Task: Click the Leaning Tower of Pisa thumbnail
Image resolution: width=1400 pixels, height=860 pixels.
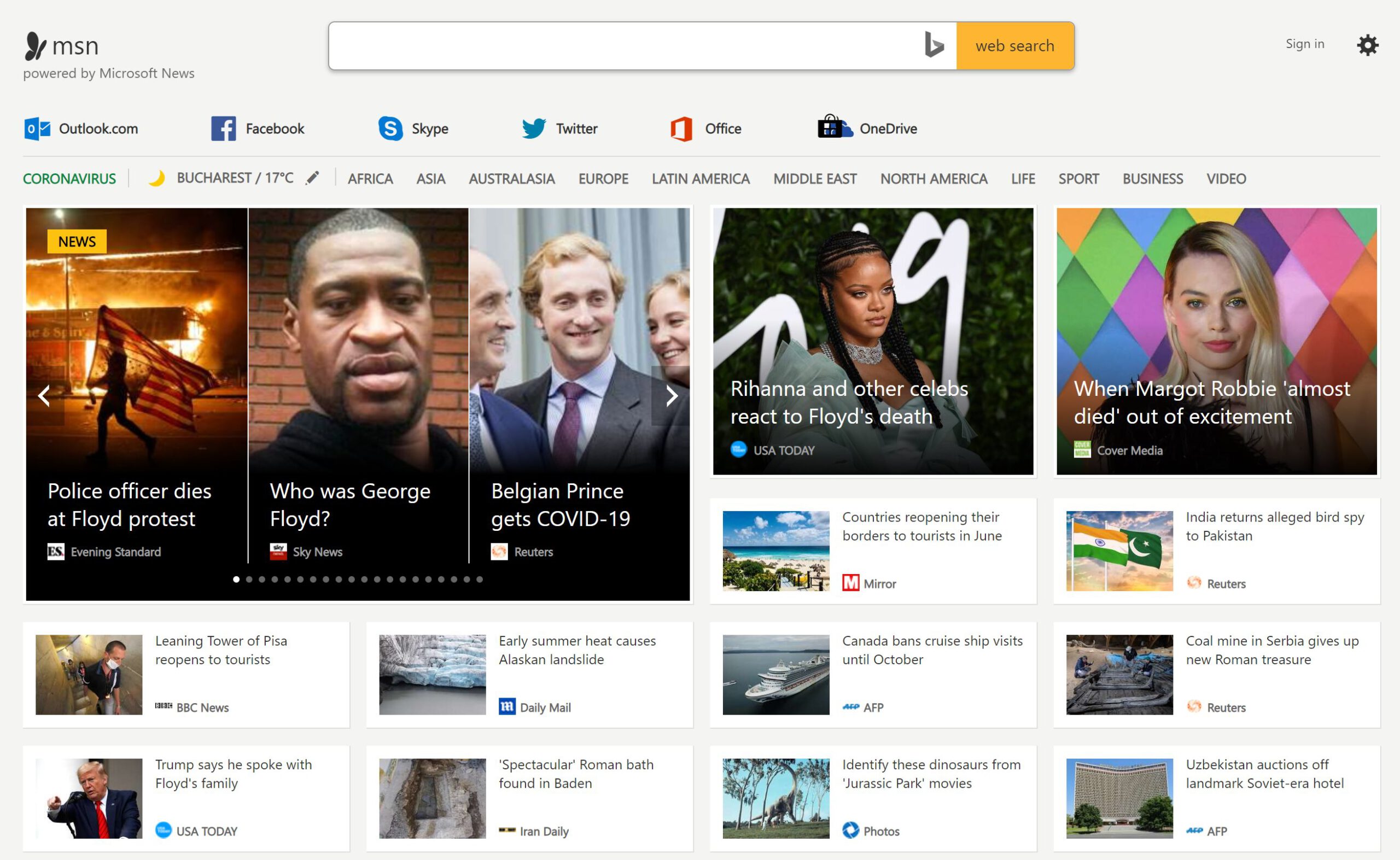Action: [x=89, y=675]
